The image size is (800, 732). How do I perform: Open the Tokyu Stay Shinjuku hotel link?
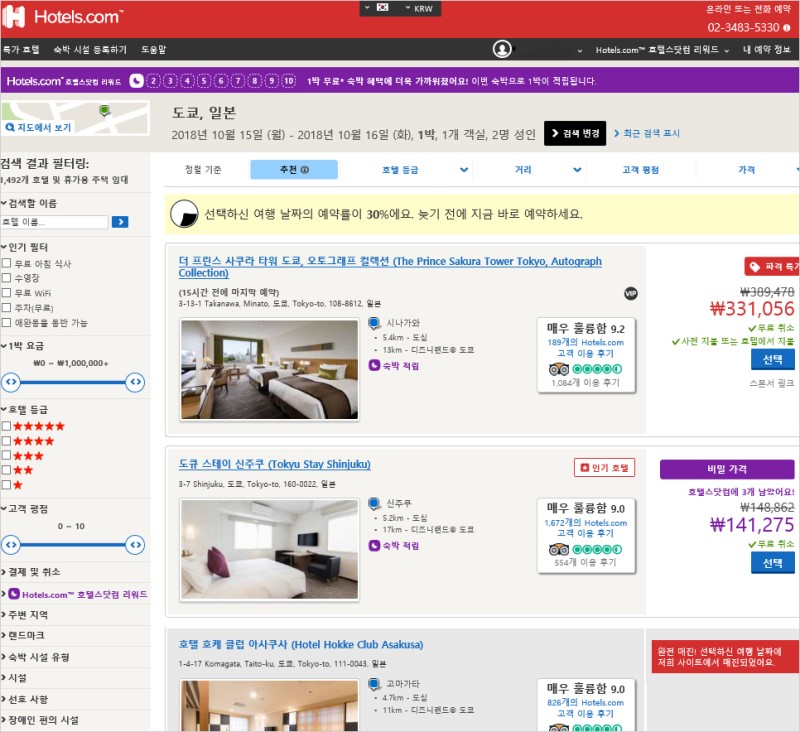pos(274,464)
